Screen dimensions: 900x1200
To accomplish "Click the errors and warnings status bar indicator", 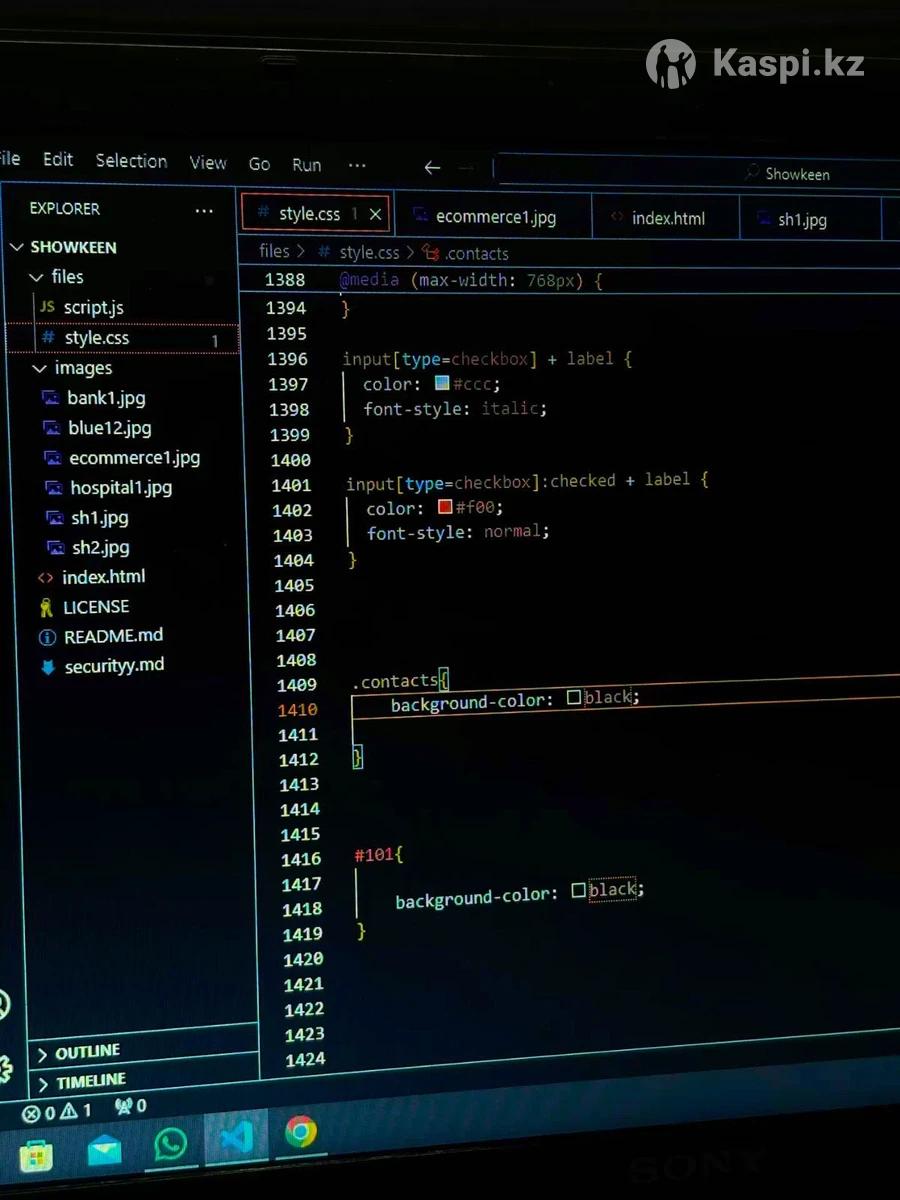I will (x=57, y=1112).
